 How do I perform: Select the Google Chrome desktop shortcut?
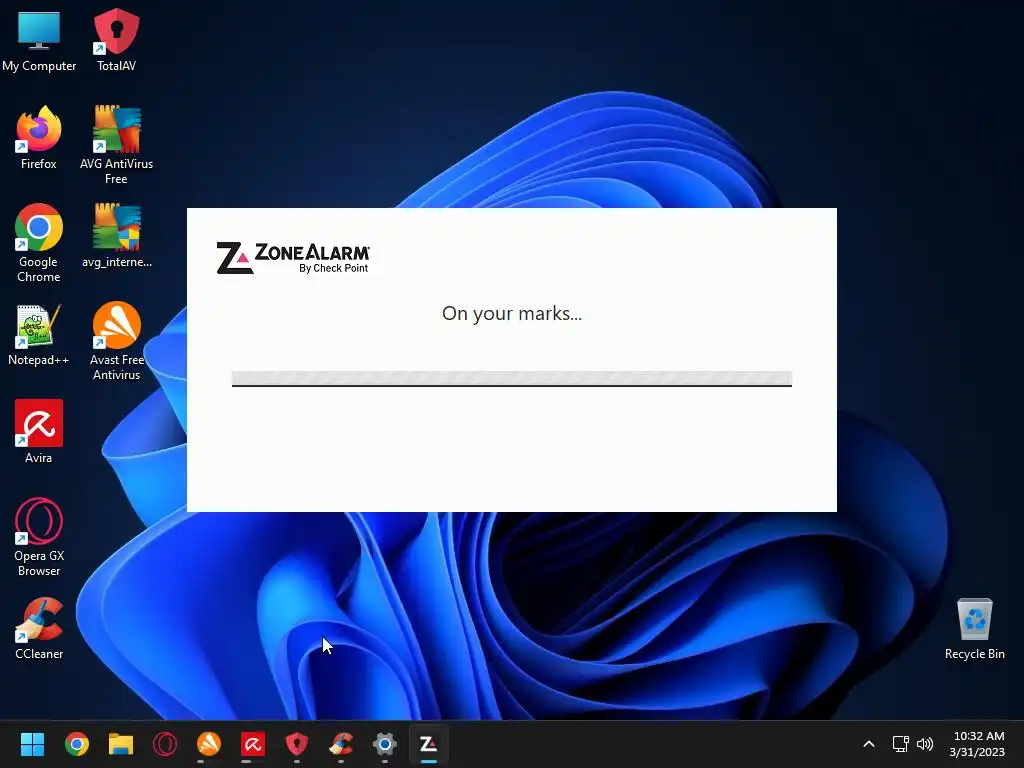click(39, 243)
